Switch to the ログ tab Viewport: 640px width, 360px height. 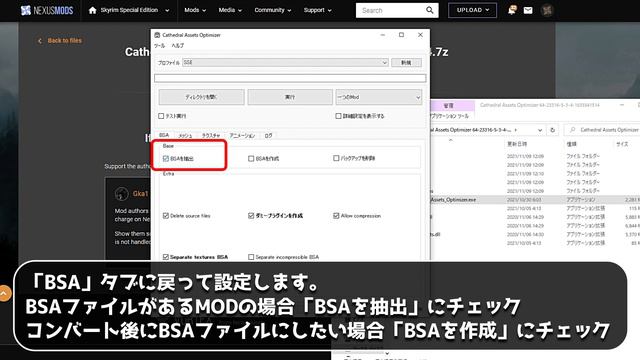(x=268, y=136)
